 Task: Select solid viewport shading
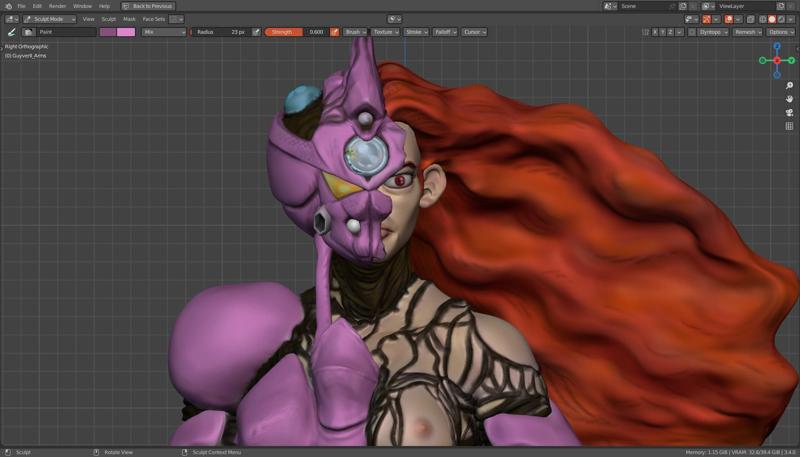pyautogui.click(x=772, y=19)
